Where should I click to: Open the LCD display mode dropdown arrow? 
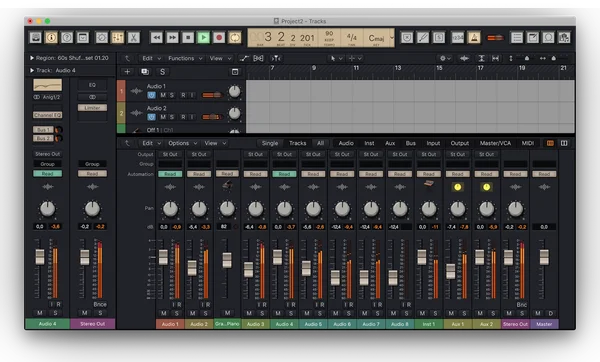point(392,38)
